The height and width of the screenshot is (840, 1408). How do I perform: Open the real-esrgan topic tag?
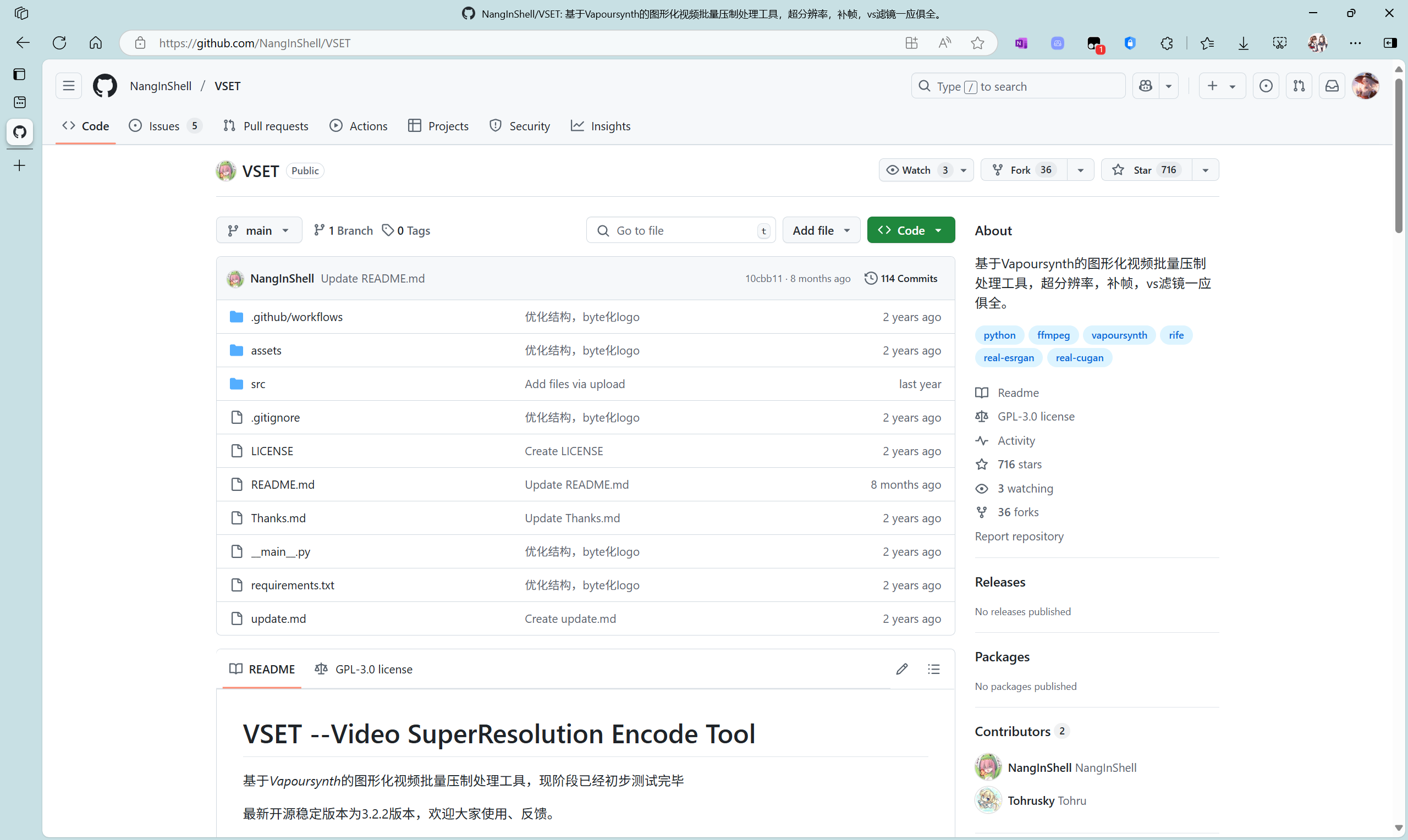point(1008,358)
